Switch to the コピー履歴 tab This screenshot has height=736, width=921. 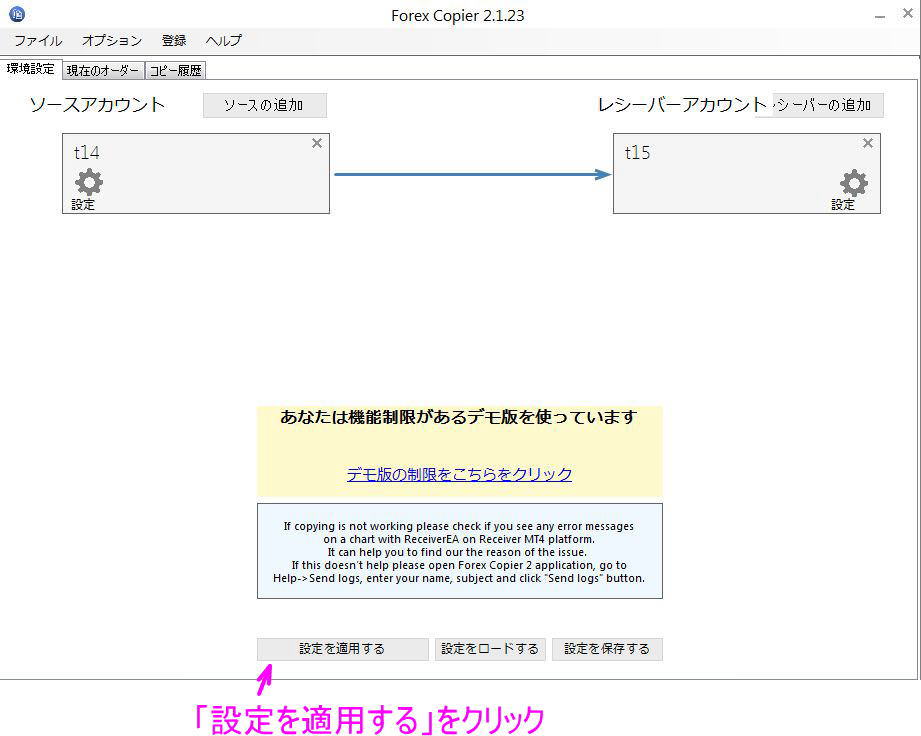point(175,70)
